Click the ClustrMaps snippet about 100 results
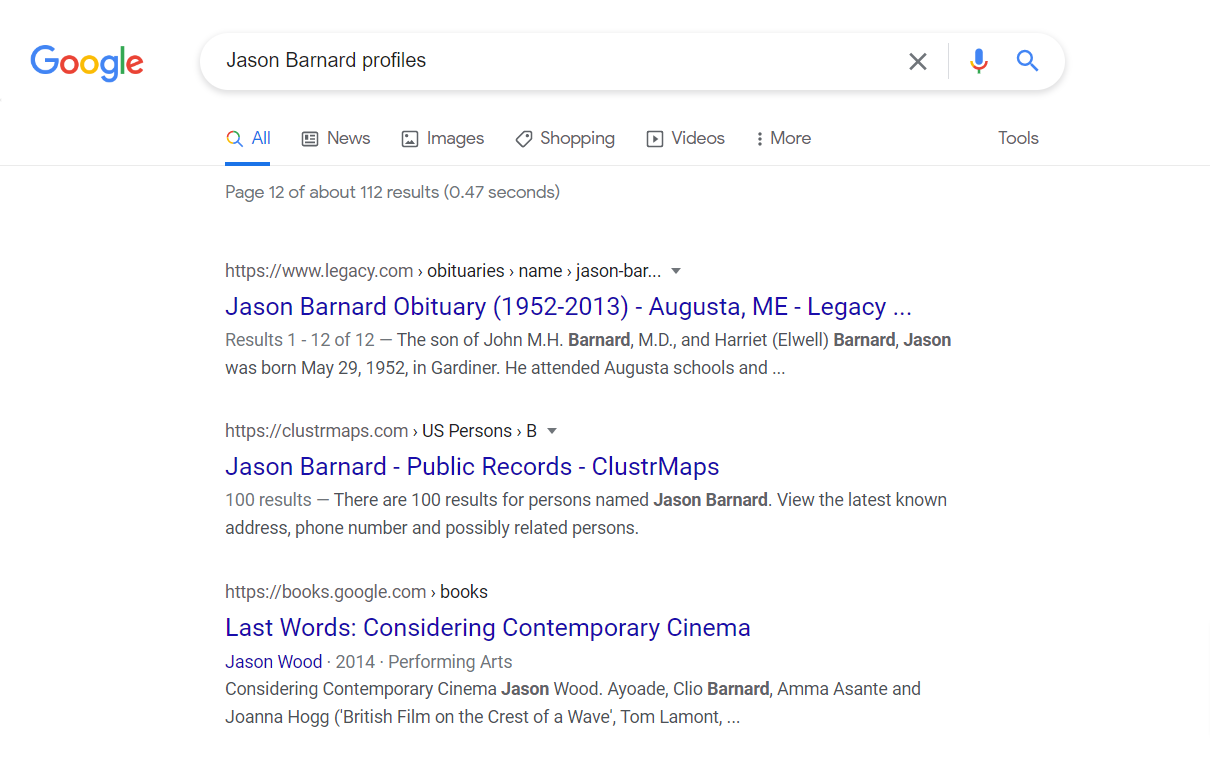Image resolution: width=1210 pixels, height=757 pixels. point(586,514)
